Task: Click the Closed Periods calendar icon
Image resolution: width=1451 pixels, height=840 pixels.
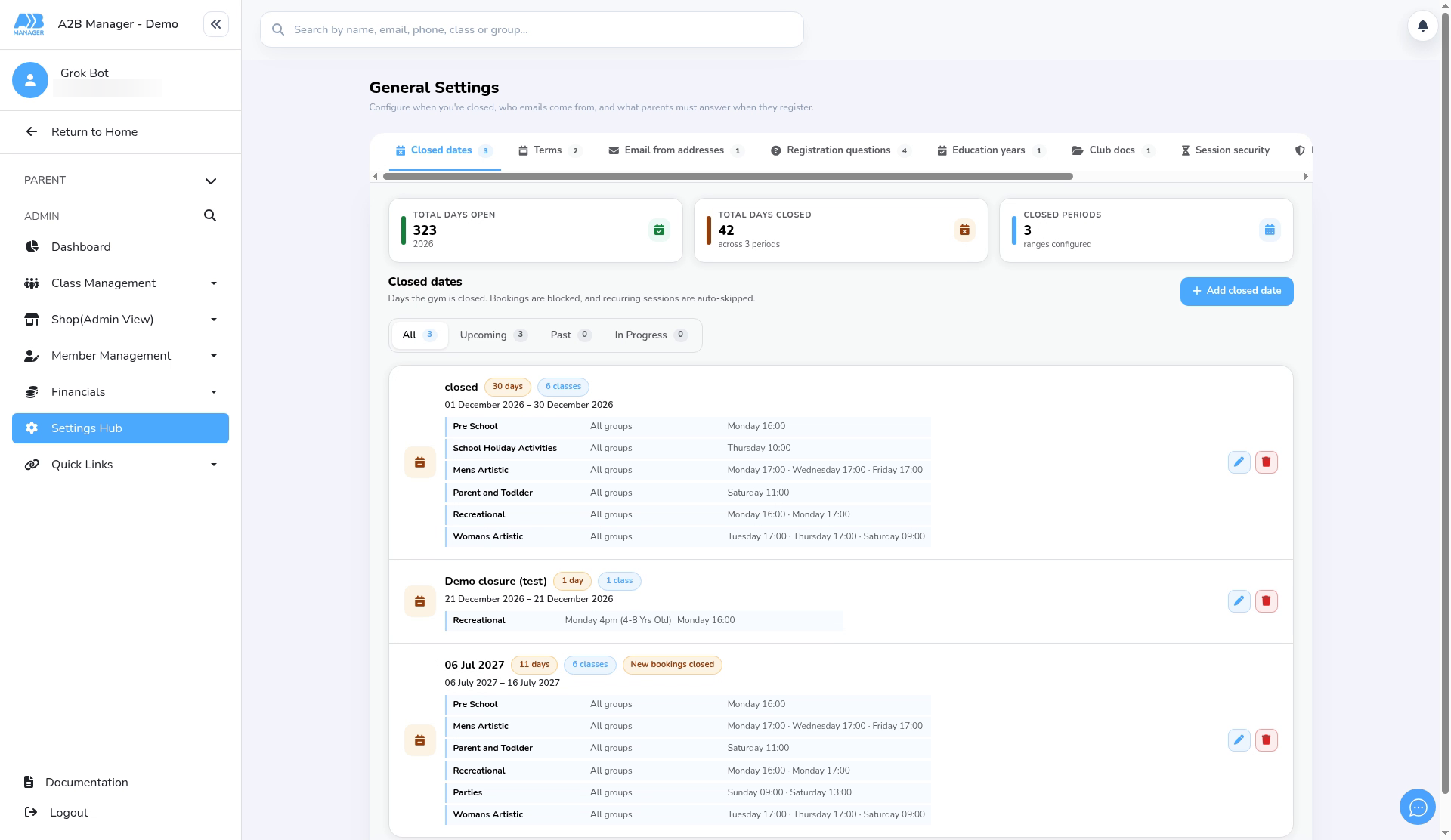Action: (1270, 230)
